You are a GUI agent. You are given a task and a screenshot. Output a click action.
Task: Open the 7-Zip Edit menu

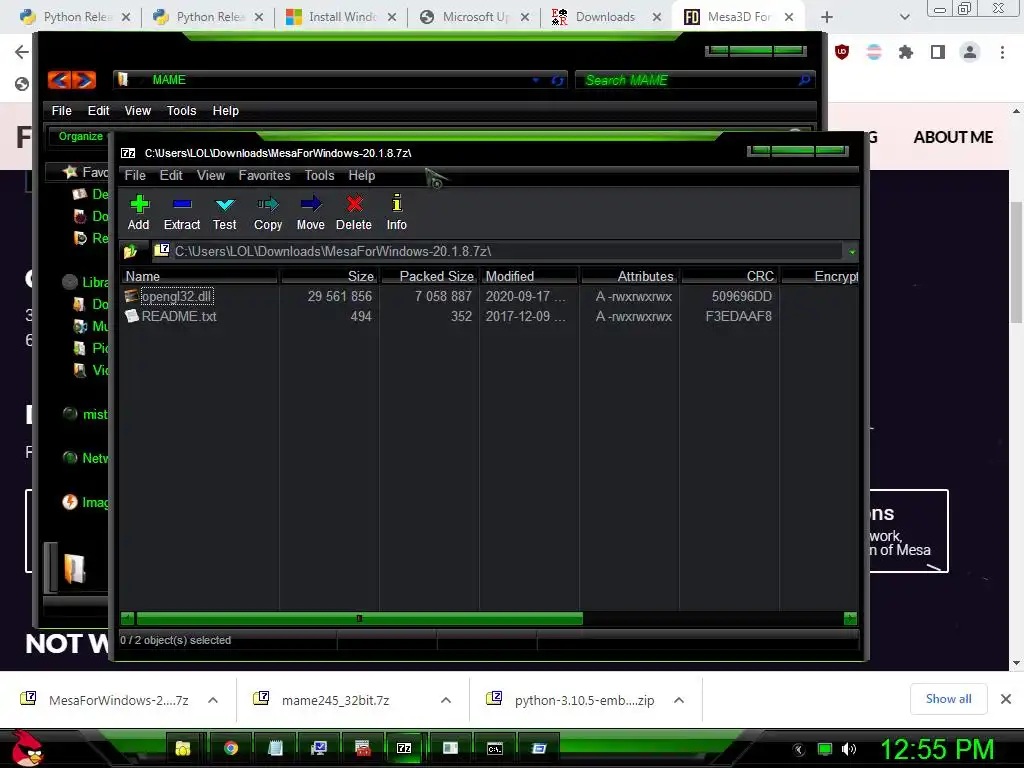[x=171, y=175]
